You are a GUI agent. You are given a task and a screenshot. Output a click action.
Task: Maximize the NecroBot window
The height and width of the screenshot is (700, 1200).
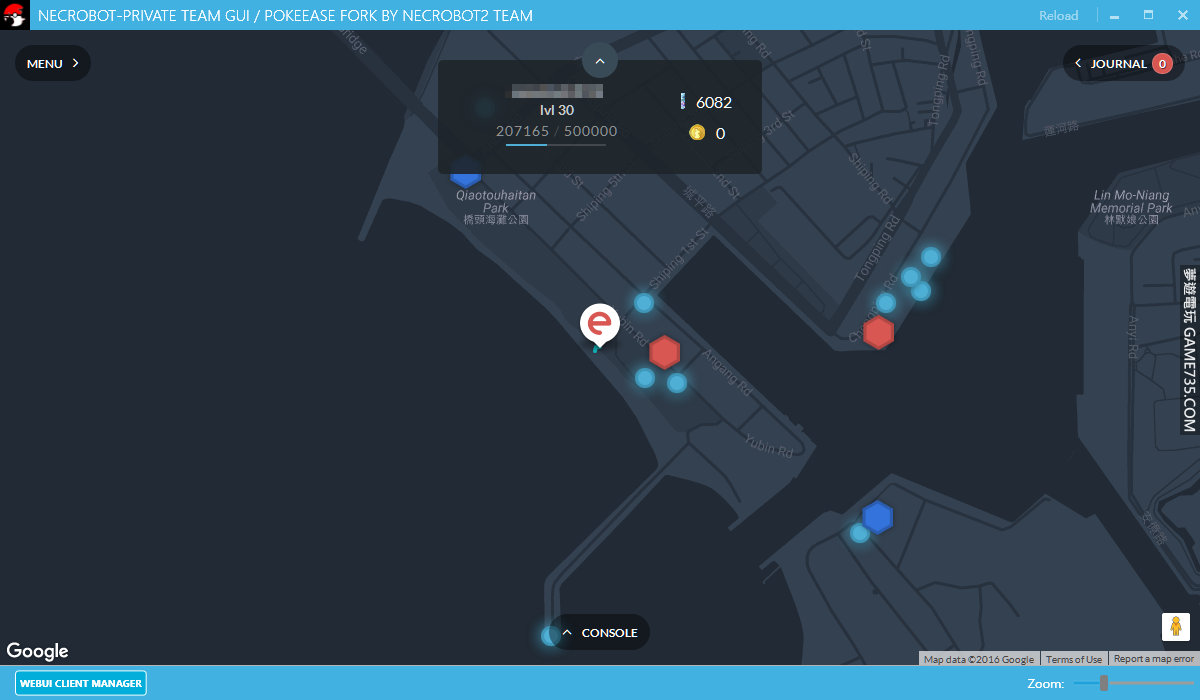tap(1148, 15)
